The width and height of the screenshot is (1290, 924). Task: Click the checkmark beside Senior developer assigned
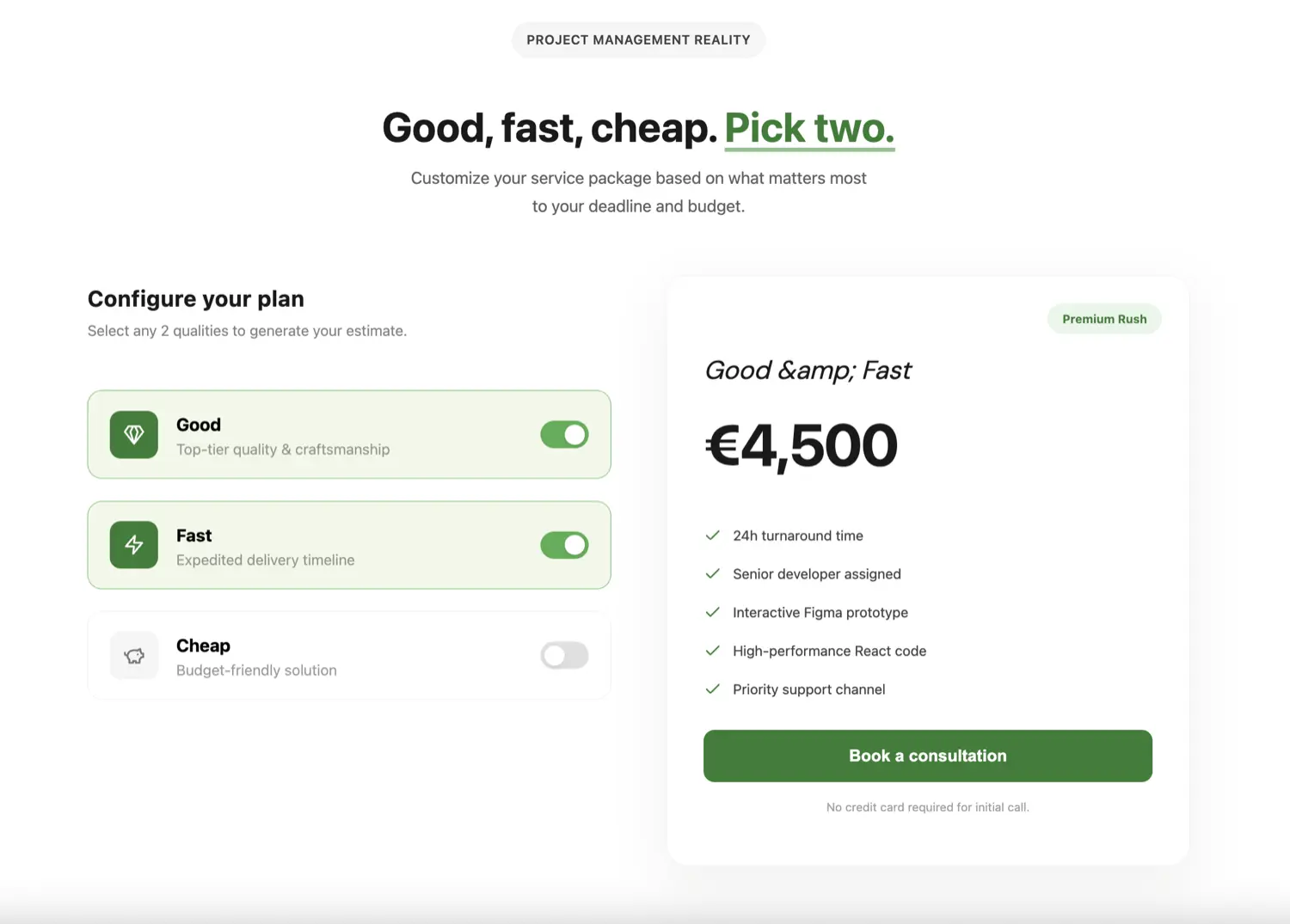pyautogui.click(x=713, y=574)
